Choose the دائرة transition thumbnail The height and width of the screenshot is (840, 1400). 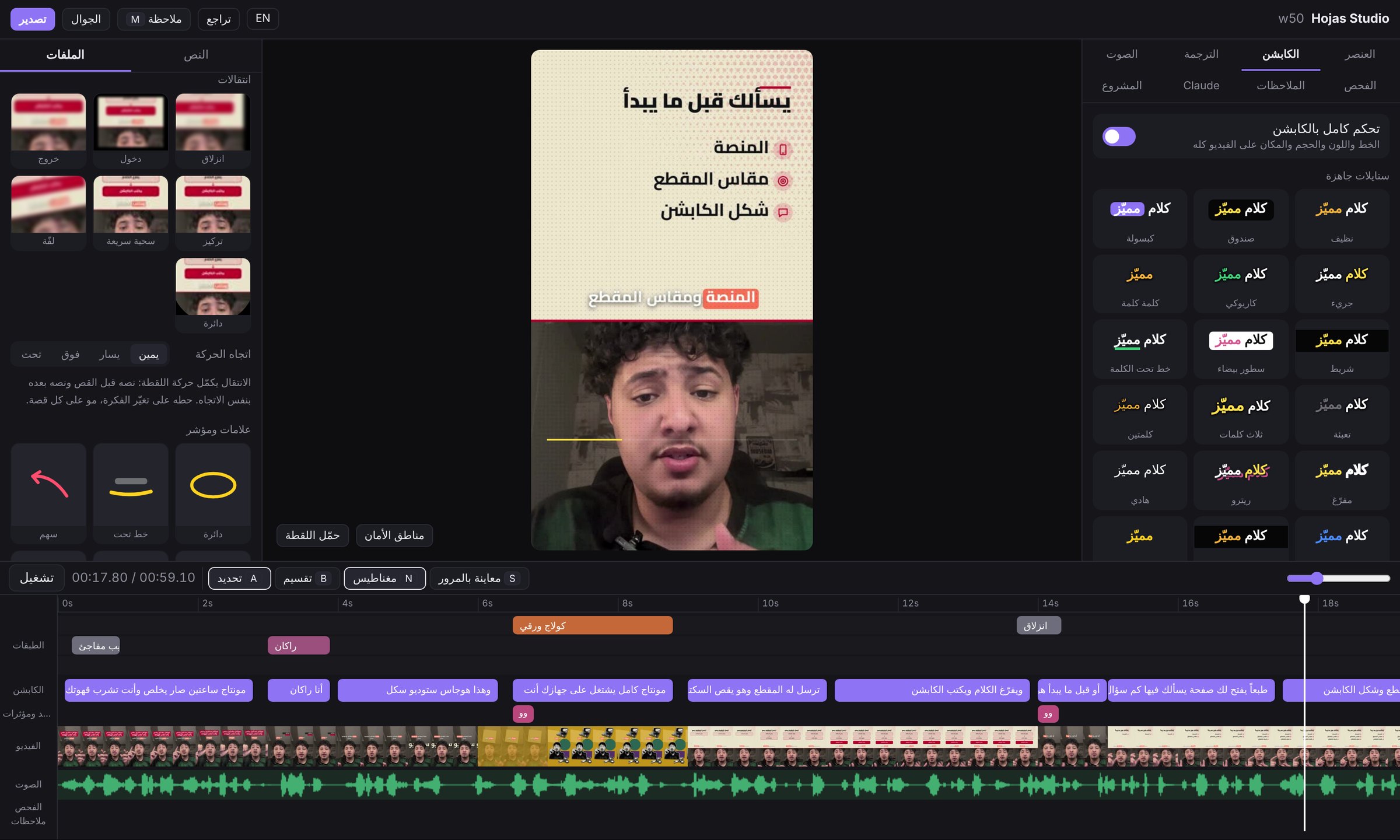pyautogui.click(x=213, y=295)
